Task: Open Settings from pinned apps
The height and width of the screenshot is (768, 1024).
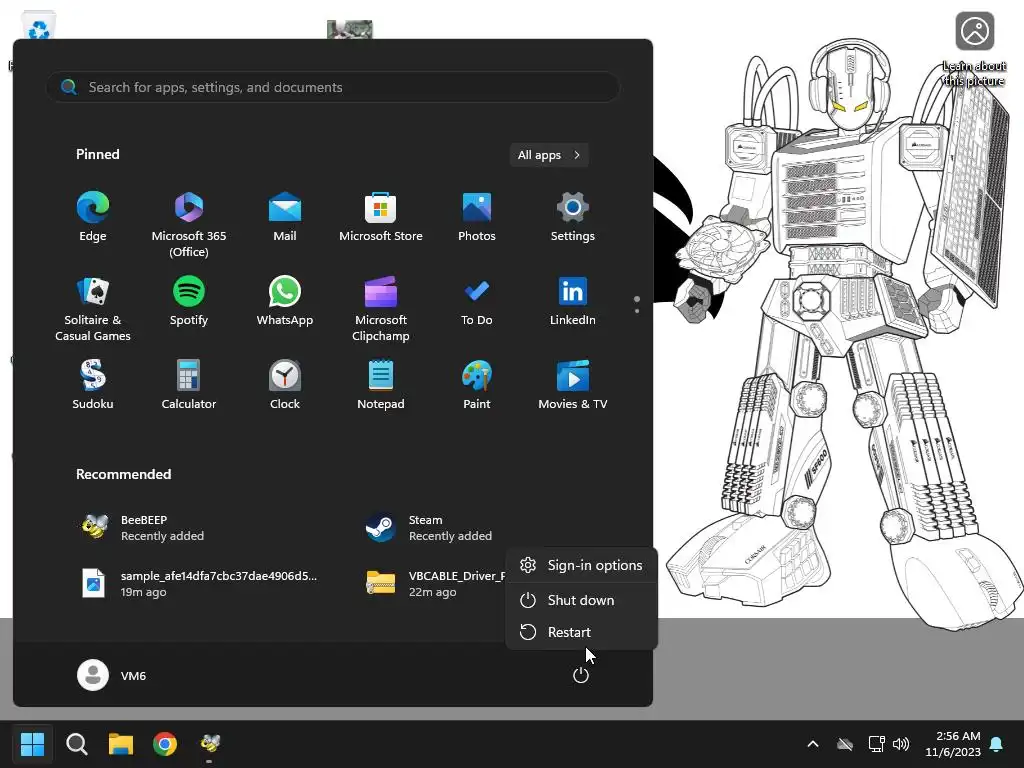Action: click(573, 217)
